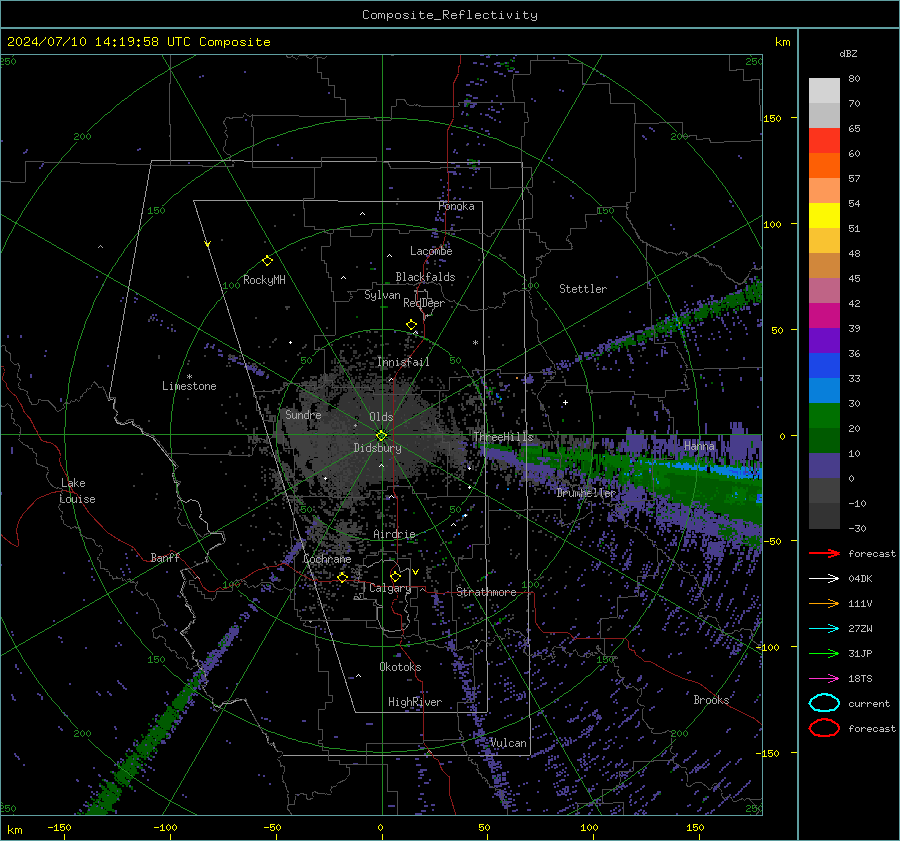Click the Didsbury town label

pos(377,448)
